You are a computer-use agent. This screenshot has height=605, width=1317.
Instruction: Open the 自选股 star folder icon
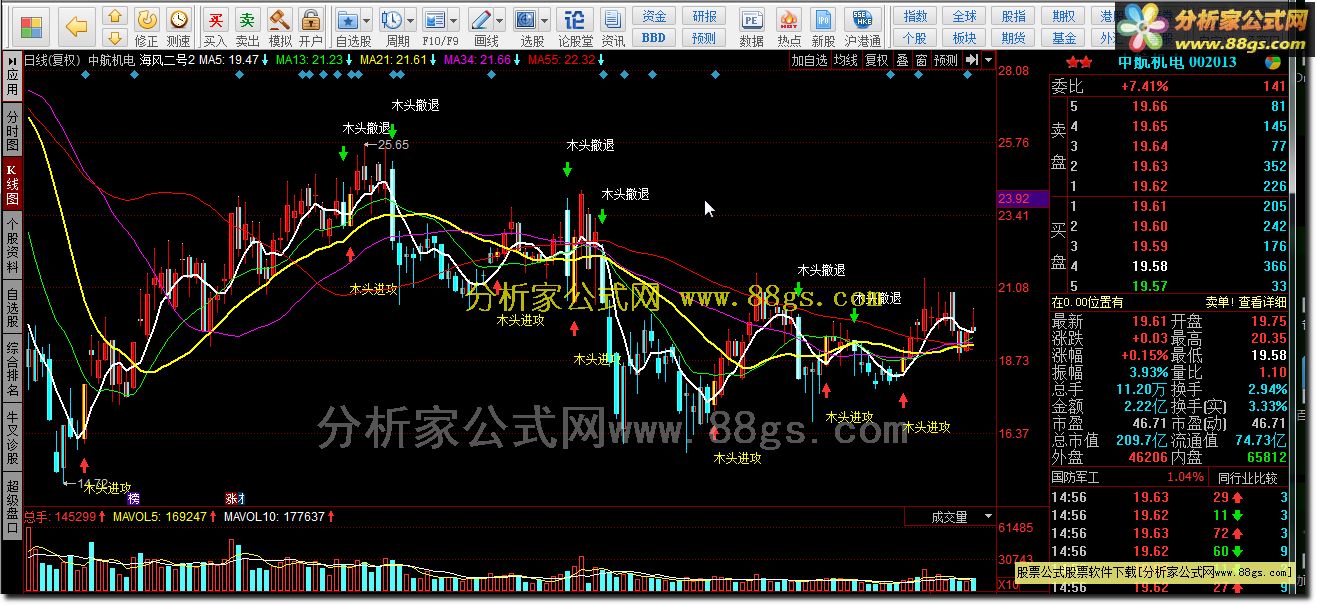[x=347, y=20]
